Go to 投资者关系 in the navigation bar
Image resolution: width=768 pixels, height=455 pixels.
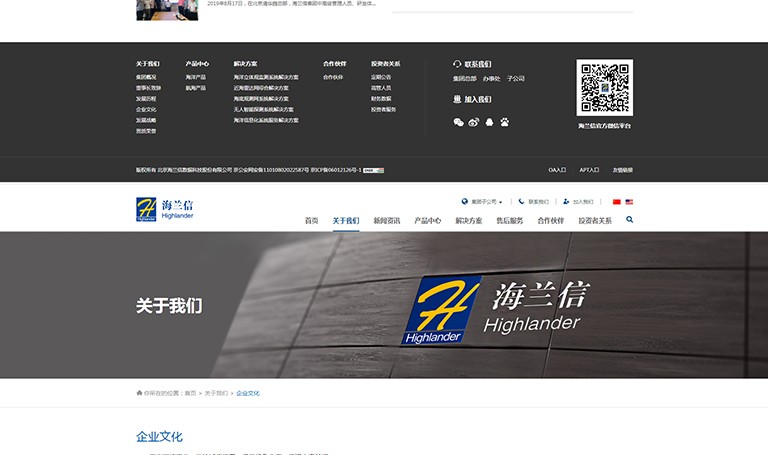(x=595, y=221)
